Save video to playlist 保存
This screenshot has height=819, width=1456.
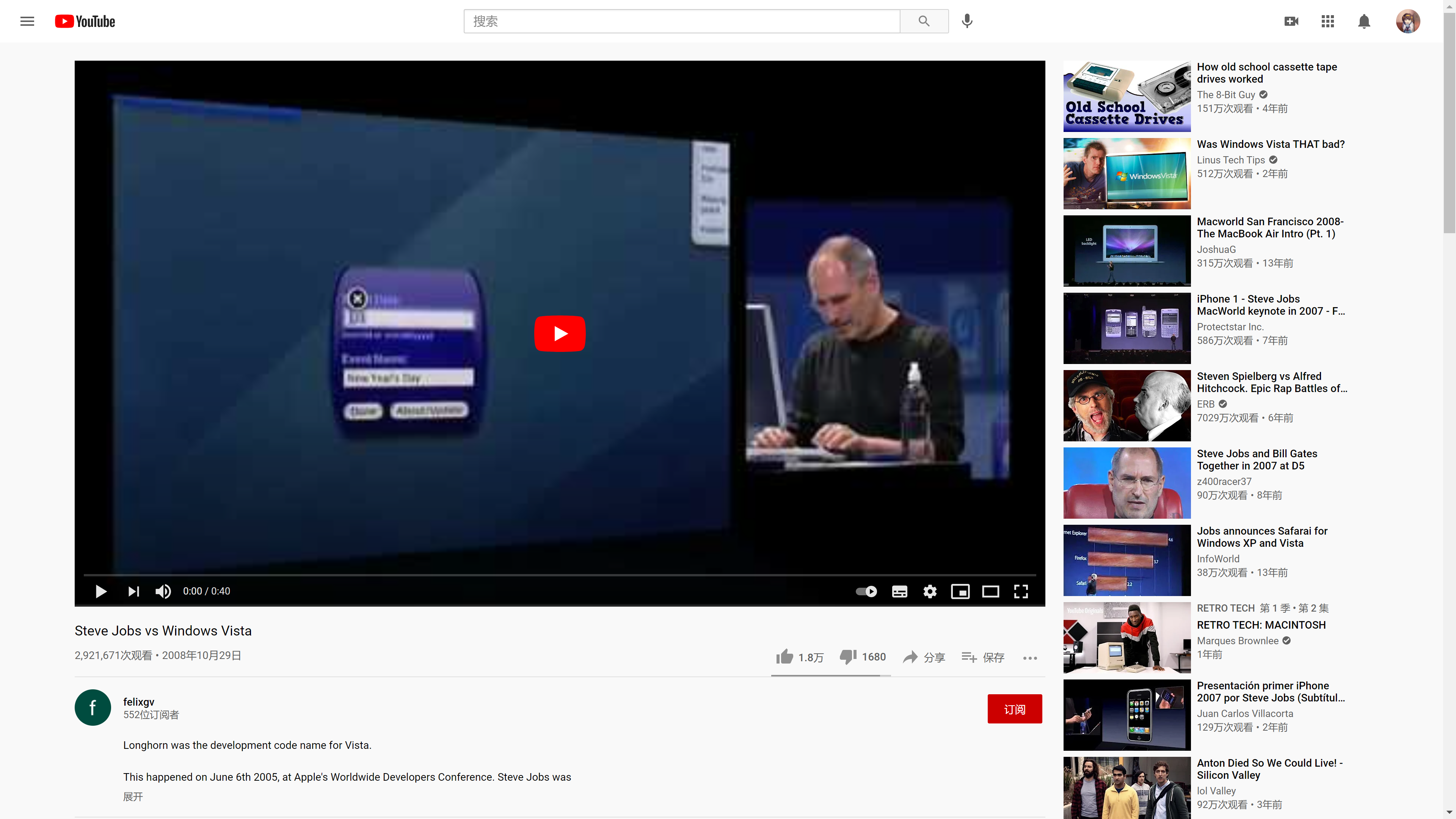[x=983, y=657]
